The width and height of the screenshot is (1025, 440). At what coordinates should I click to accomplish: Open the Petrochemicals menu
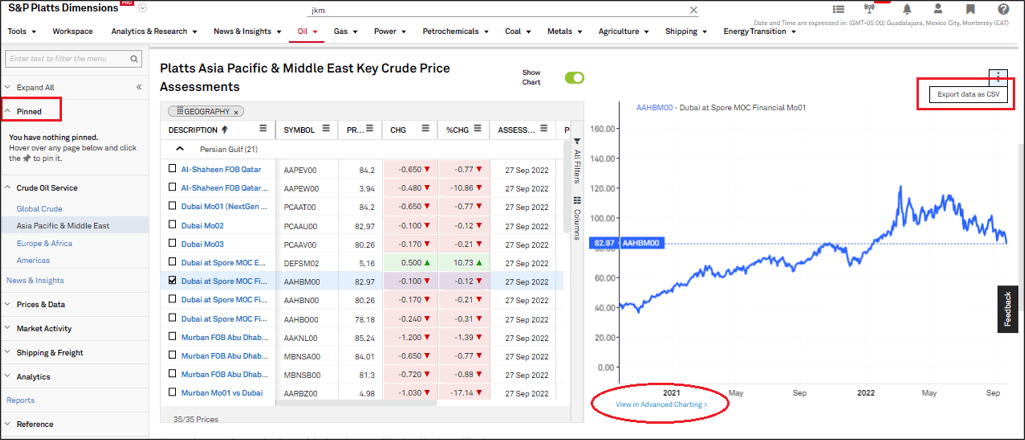456,31
